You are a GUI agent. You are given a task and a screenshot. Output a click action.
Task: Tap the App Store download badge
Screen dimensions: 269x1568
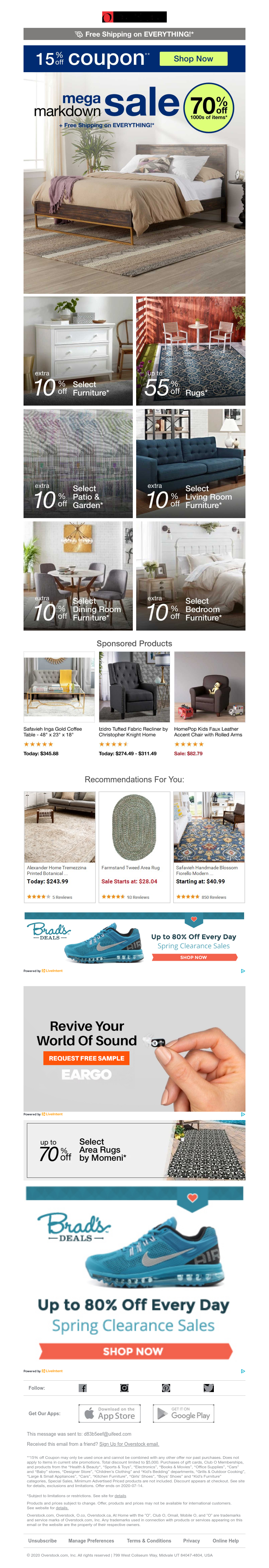pos(110,1414)
